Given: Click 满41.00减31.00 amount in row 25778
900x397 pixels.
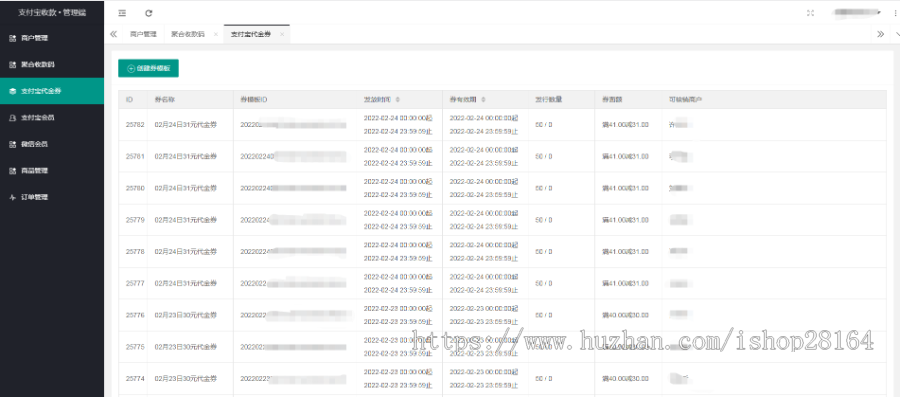Looking at the screenshot, I should [x=626, y=252].
